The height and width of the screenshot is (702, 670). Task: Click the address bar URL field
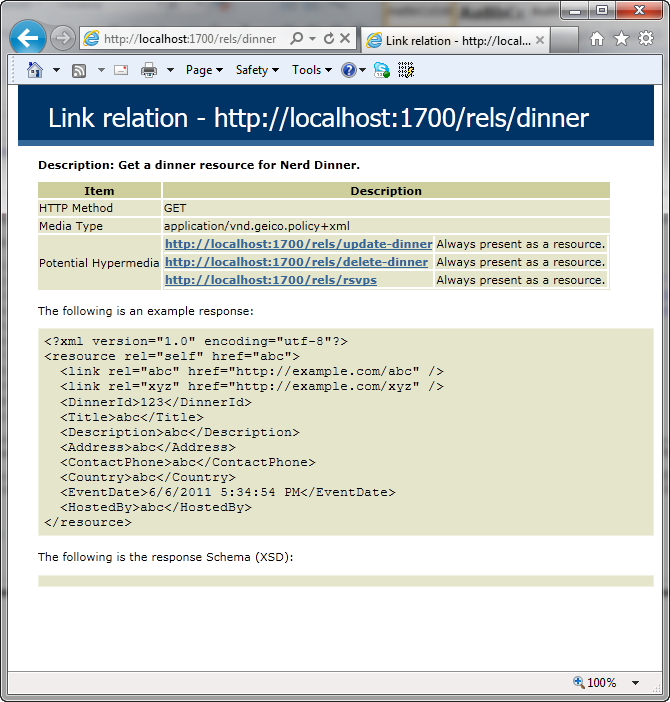(190, 39)
